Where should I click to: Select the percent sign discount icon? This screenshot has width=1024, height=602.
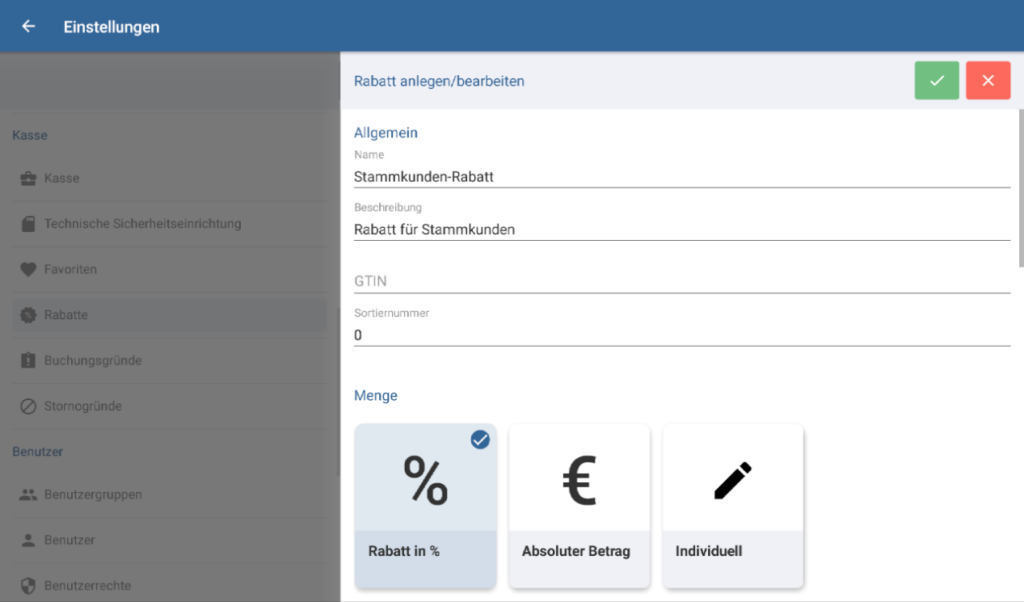point(425,481)
